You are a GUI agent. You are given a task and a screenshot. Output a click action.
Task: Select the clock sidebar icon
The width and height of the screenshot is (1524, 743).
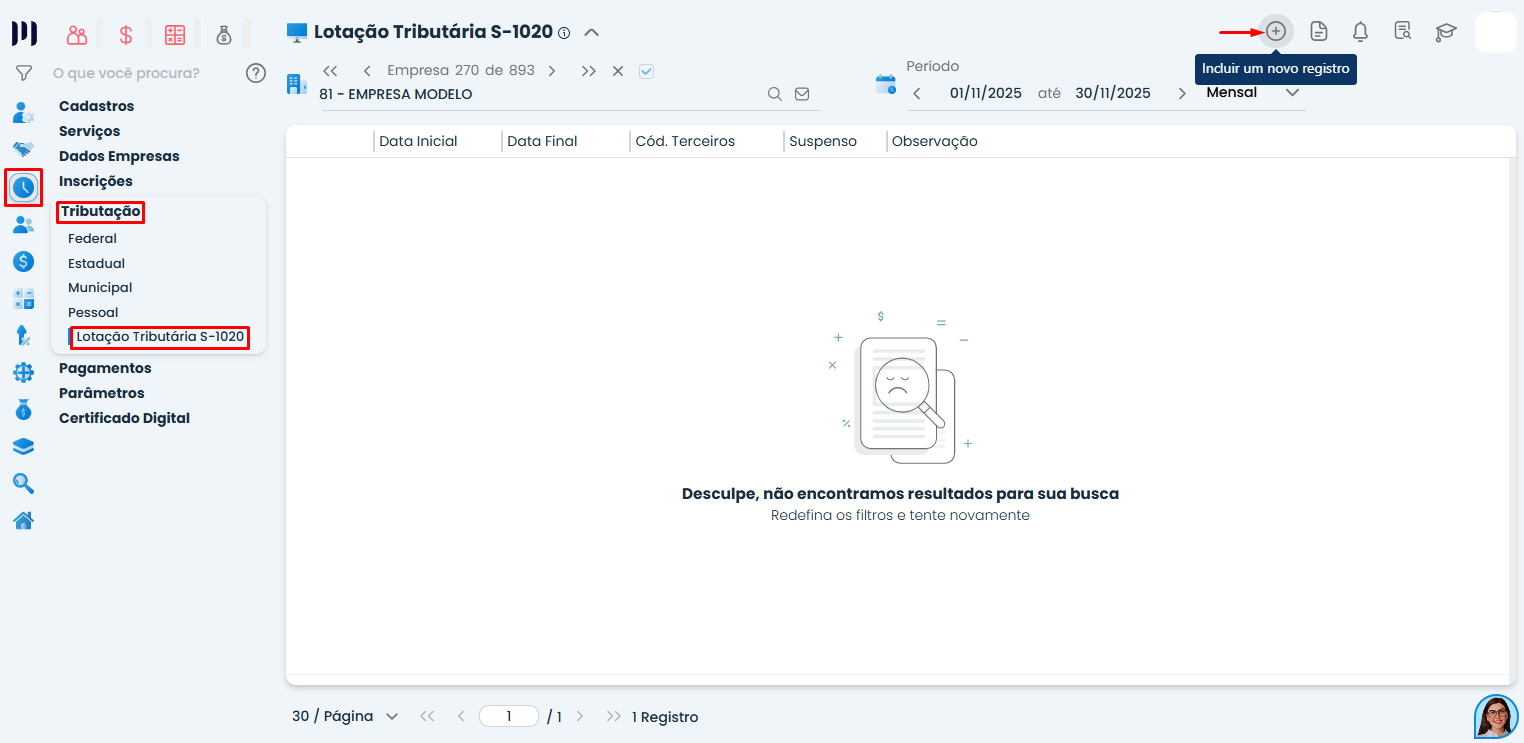click(23, 187)
